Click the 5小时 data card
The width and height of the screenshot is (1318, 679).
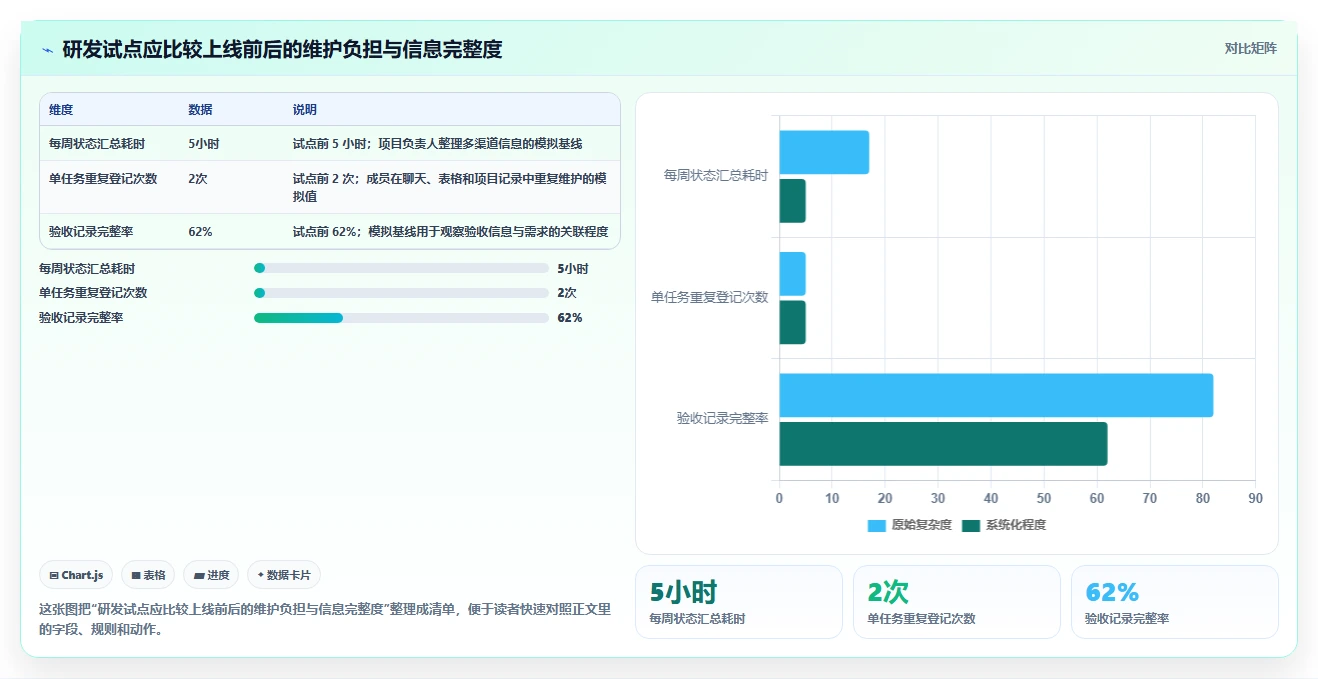pyautogui.click(x=739, y=602)
